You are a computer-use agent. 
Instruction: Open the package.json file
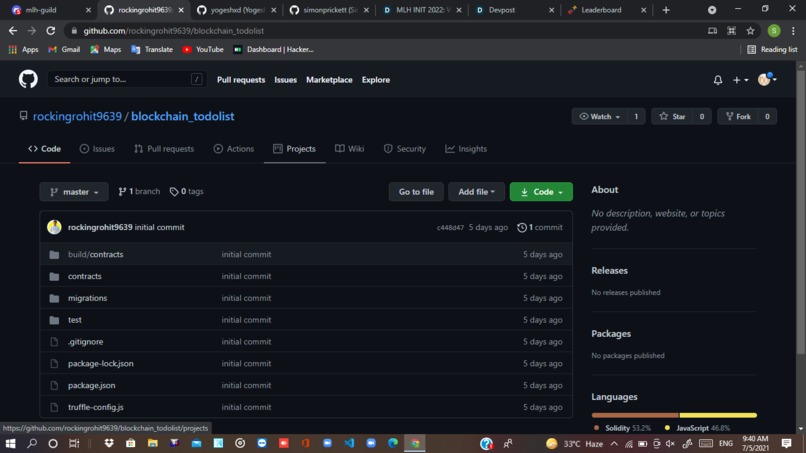click(91, 385)
